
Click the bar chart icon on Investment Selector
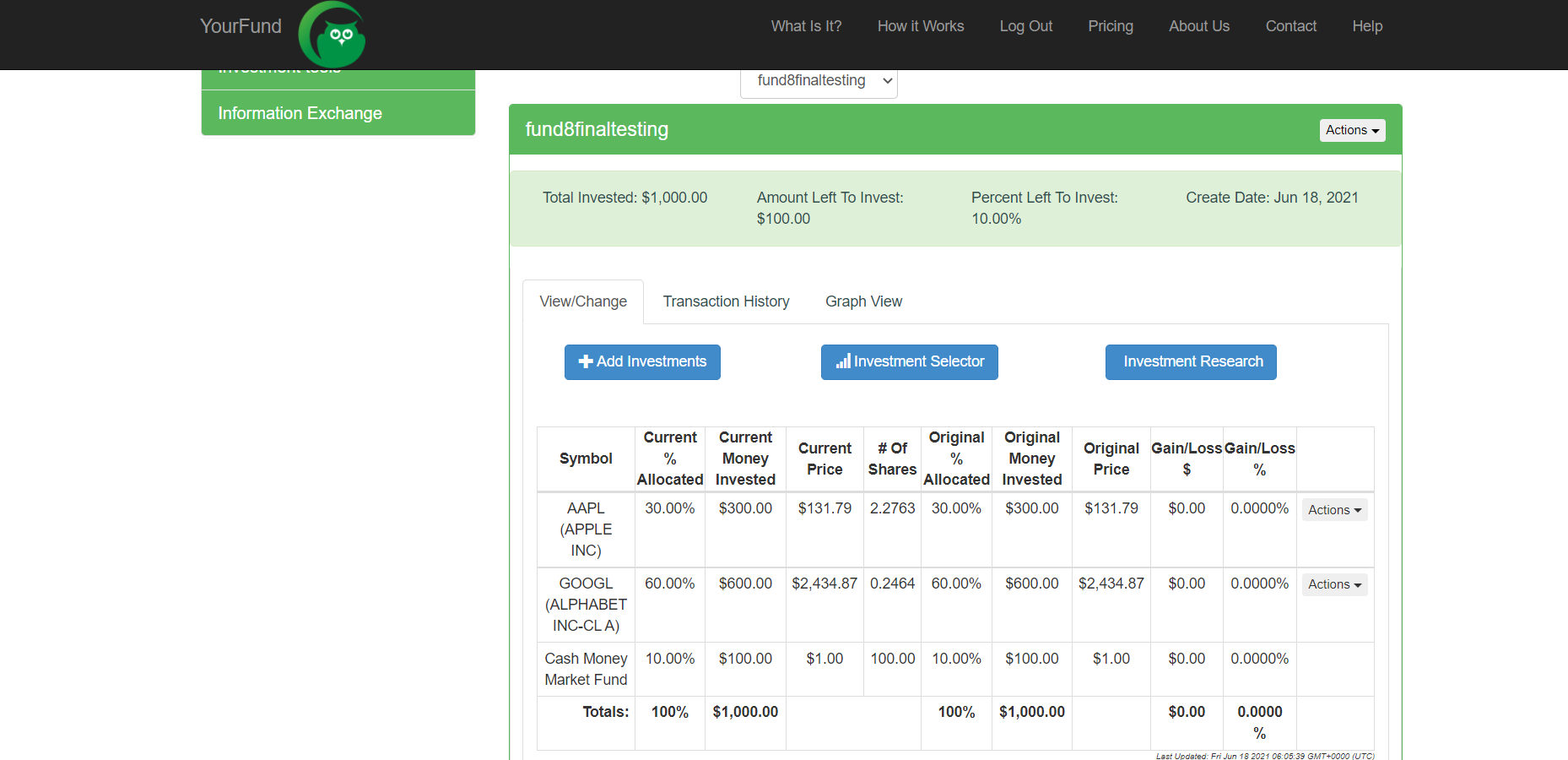coord(842,361)
